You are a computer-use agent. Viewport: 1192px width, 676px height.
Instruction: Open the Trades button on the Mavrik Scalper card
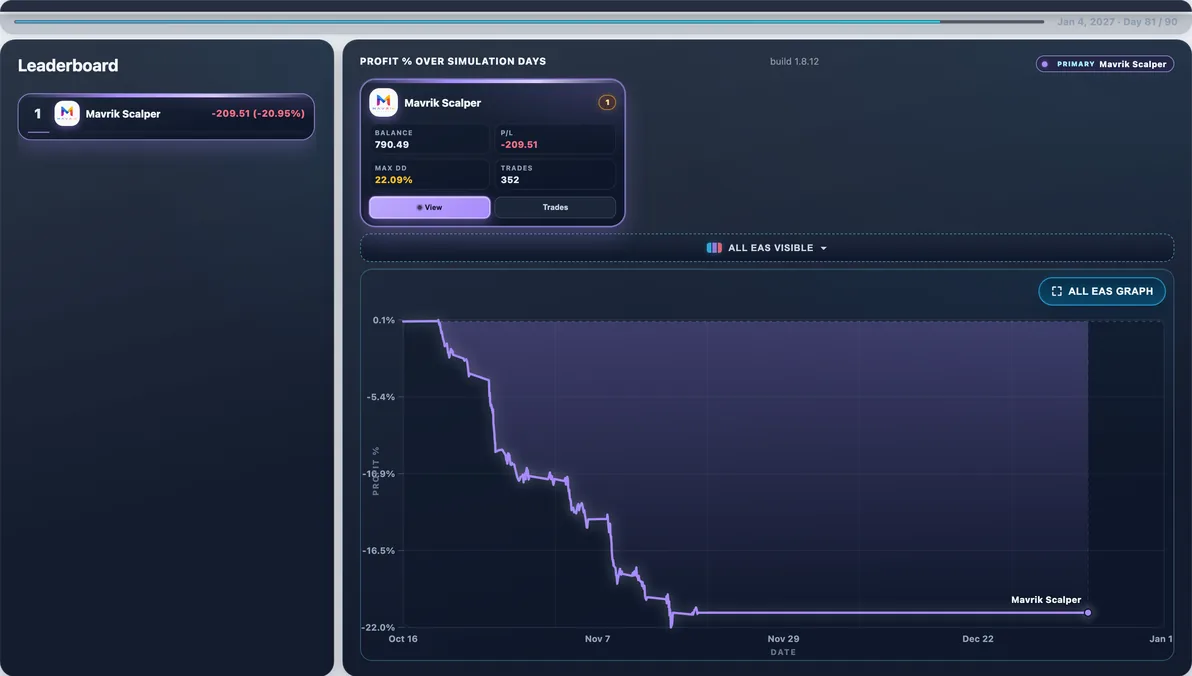[555, 208]
